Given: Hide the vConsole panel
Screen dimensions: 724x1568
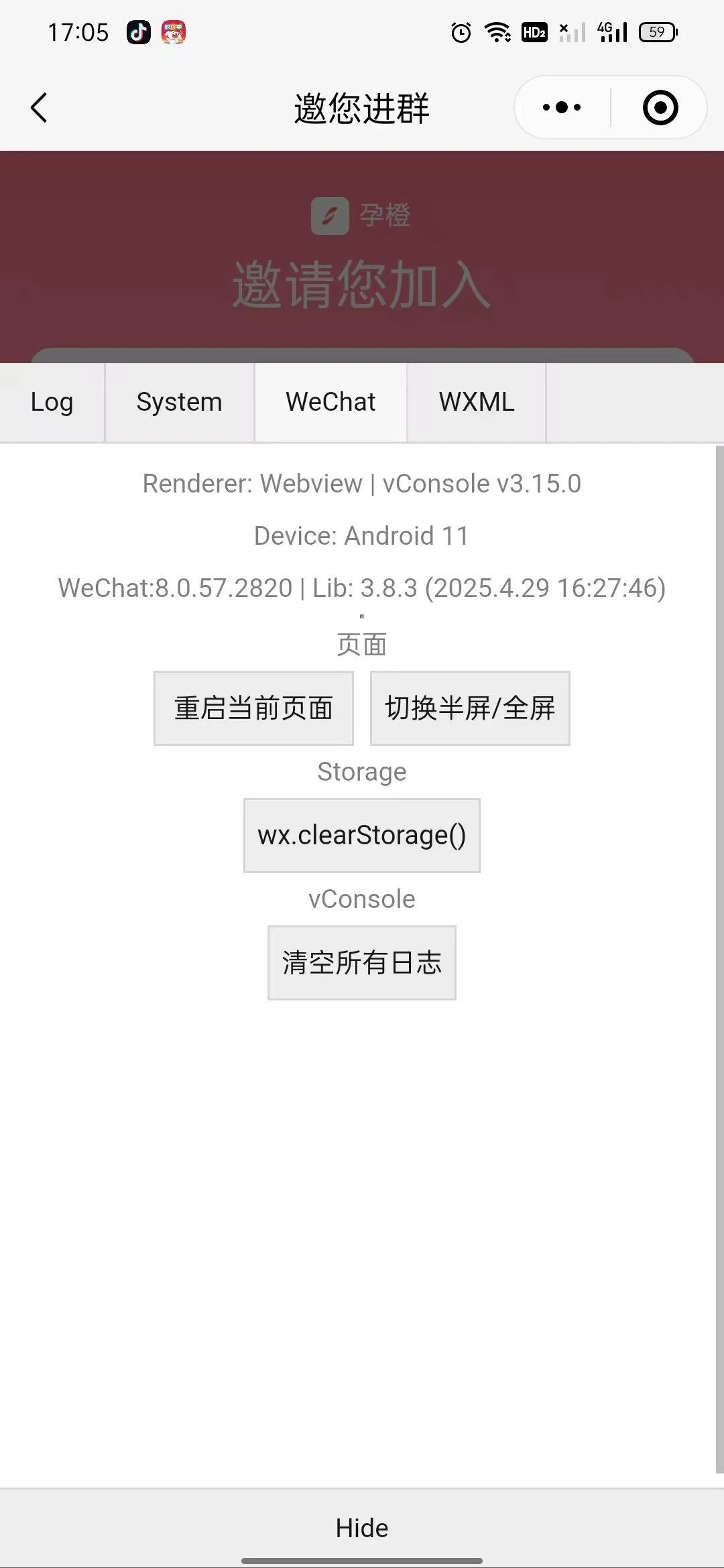Looking at the screenshot, I should coord(362,1528).
